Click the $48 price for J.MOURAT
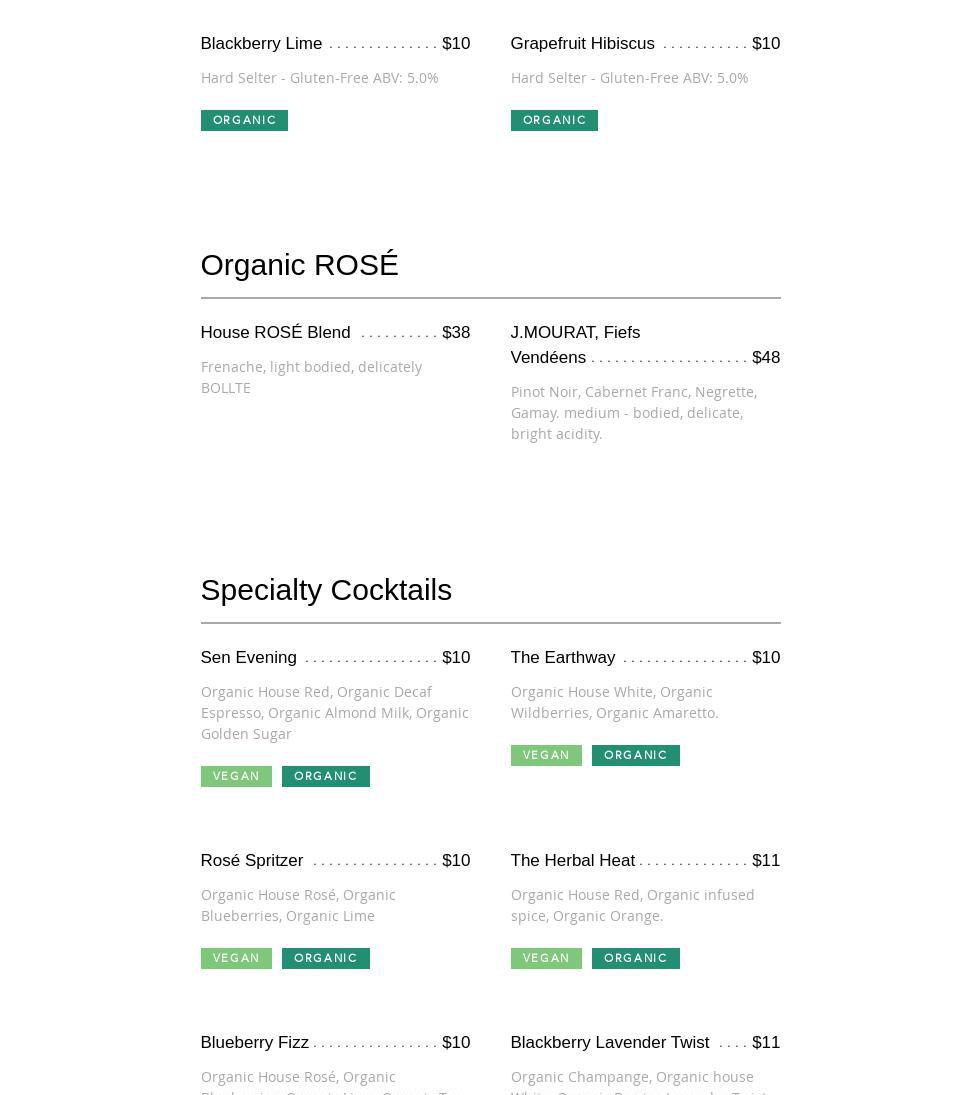The height and width of the screenshot is (1095, 965). [766, 358]
